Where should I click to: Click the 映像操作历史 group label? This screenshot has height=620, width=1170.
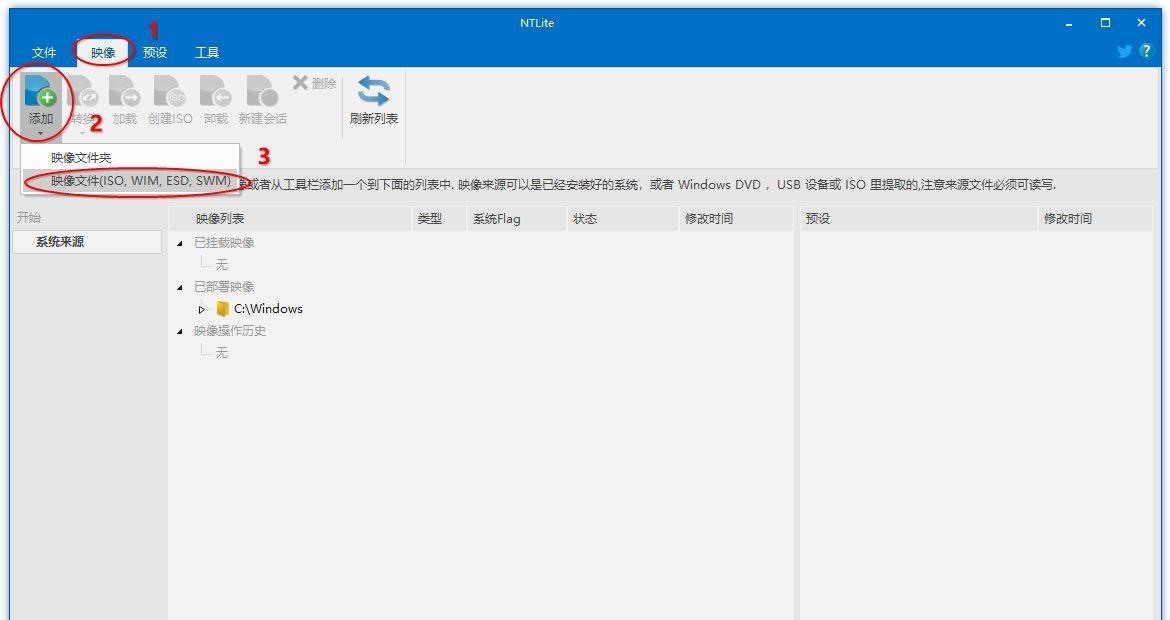[x=230, y=331]
